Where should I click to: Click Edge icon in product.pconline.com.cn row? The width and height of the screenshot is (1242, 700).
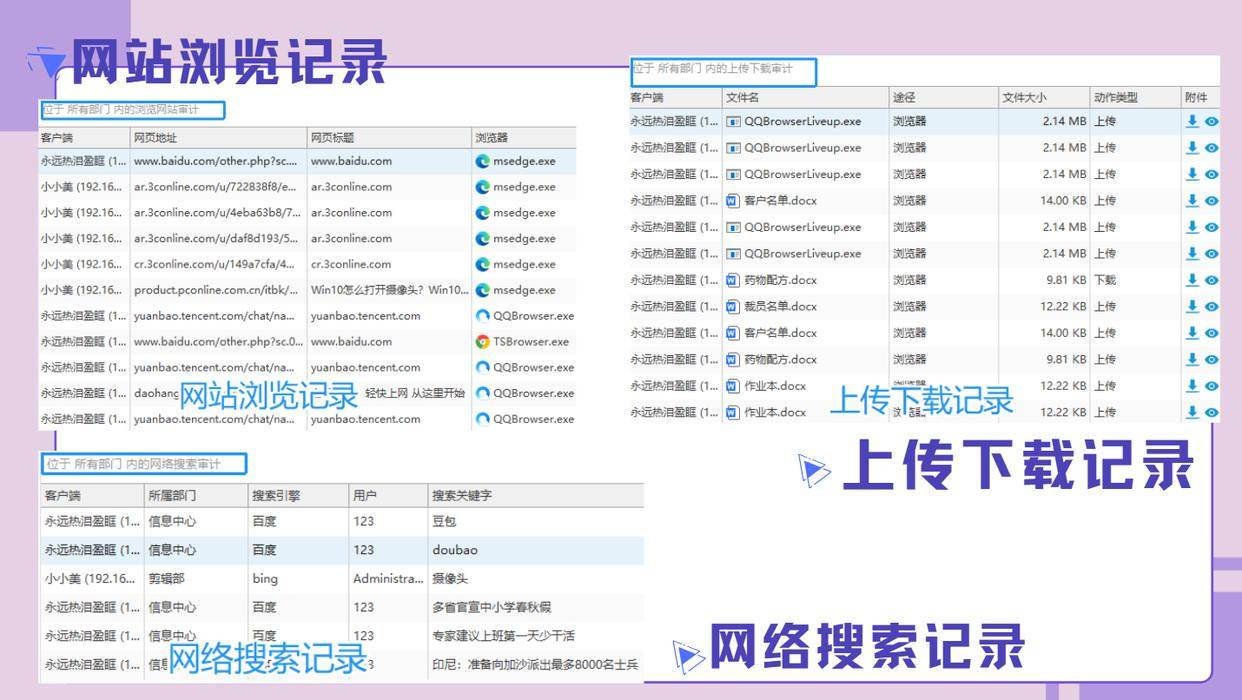tap(483, 290)
